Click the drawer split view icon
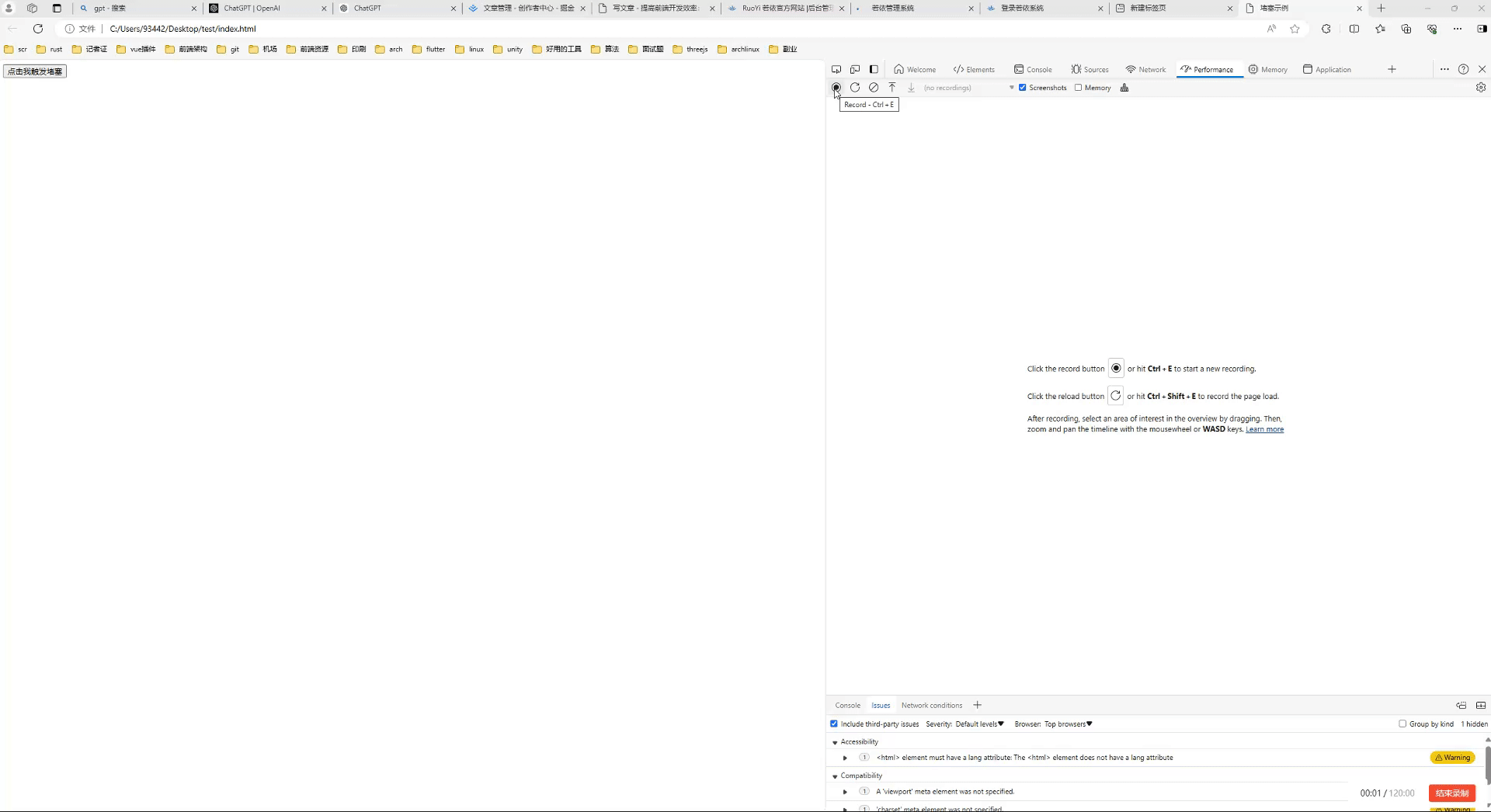 click(1481, 705)
